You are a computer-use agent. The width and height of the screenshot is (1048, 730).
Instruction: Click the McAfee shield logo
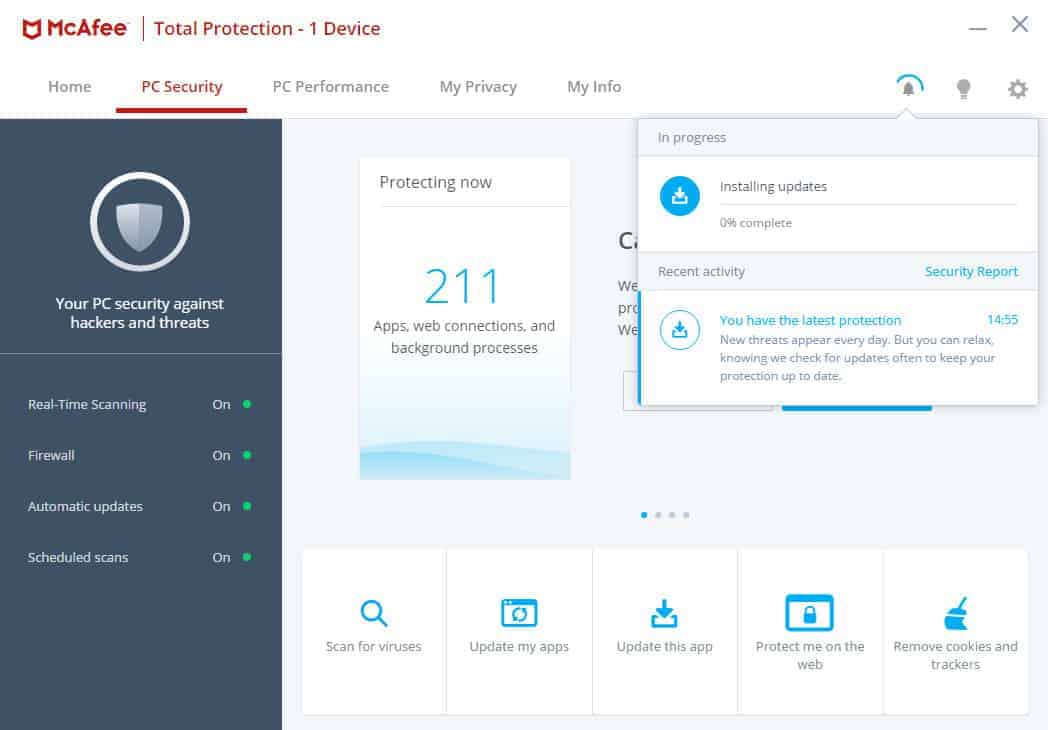31,29
